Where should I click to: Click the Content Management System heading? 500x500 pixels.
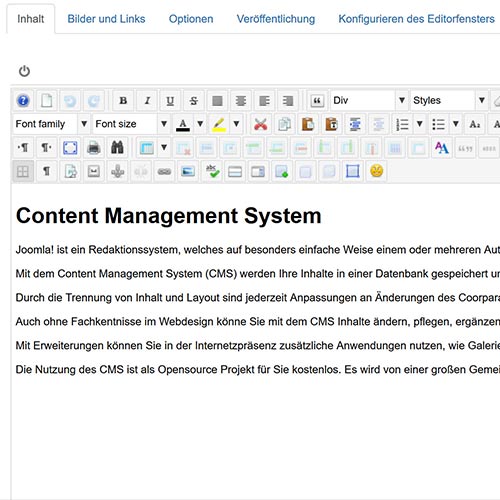(x=169, y=216)
